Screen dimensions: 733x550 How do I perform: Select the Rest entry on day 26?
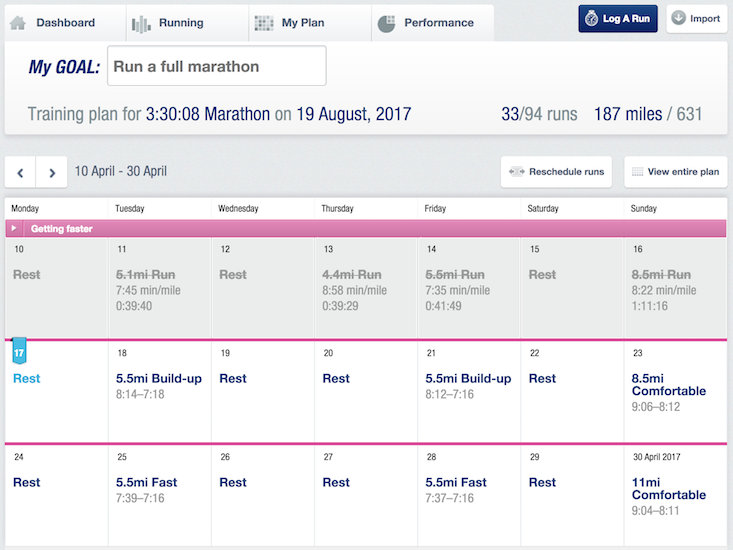coord(233,482)
